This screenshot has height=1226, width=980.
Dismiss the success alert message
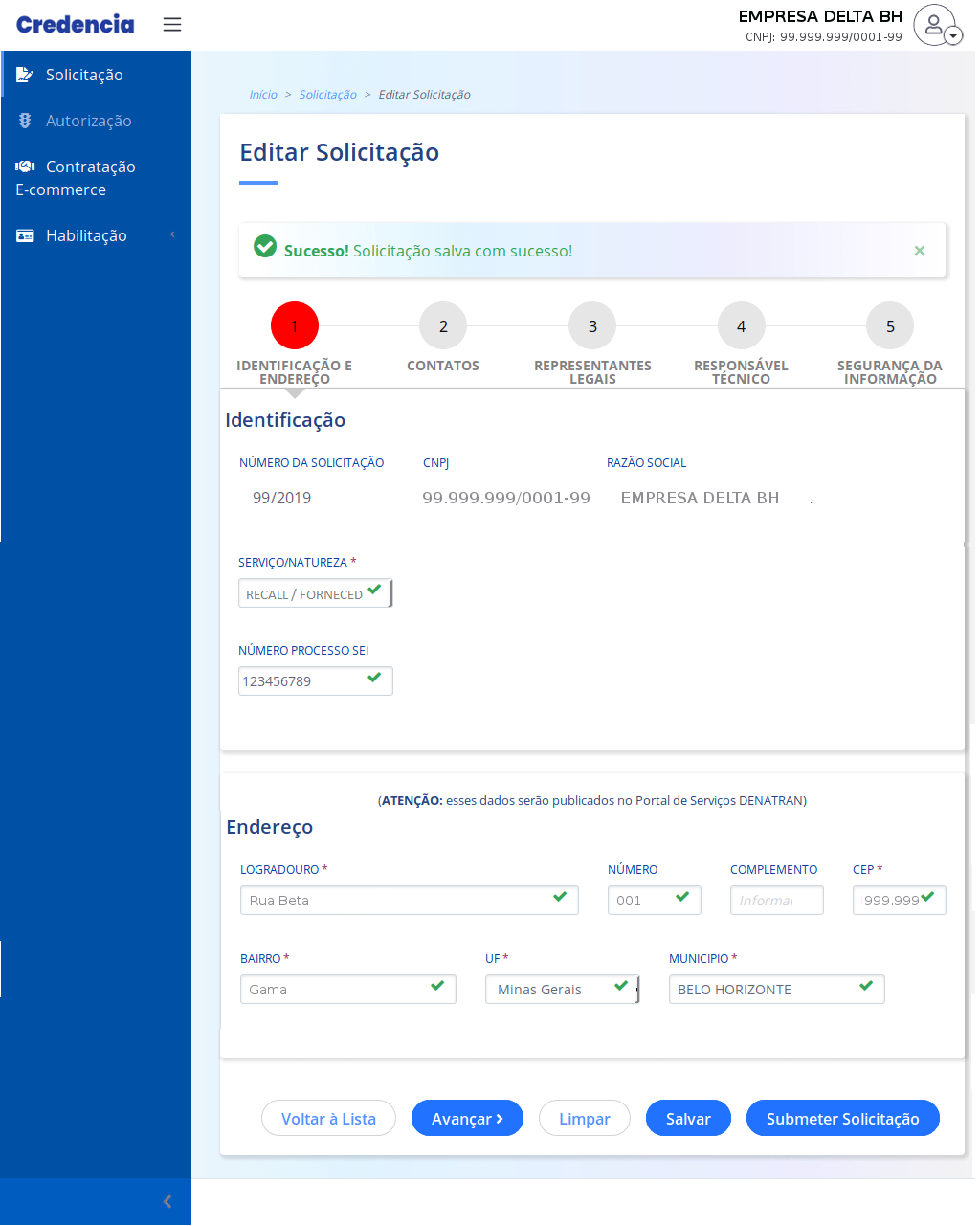[919, 251]
